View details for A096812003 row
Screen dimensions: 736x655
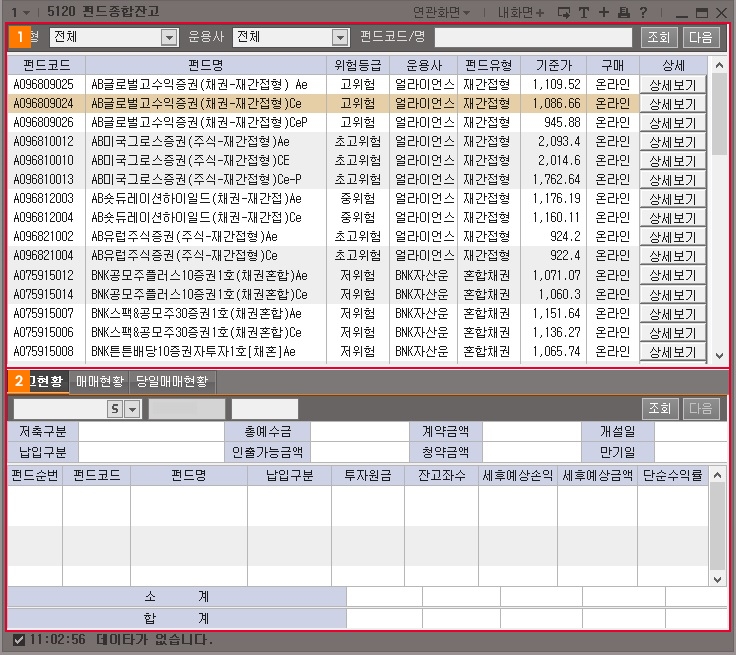pyautogui.click(x=673, y=199)
